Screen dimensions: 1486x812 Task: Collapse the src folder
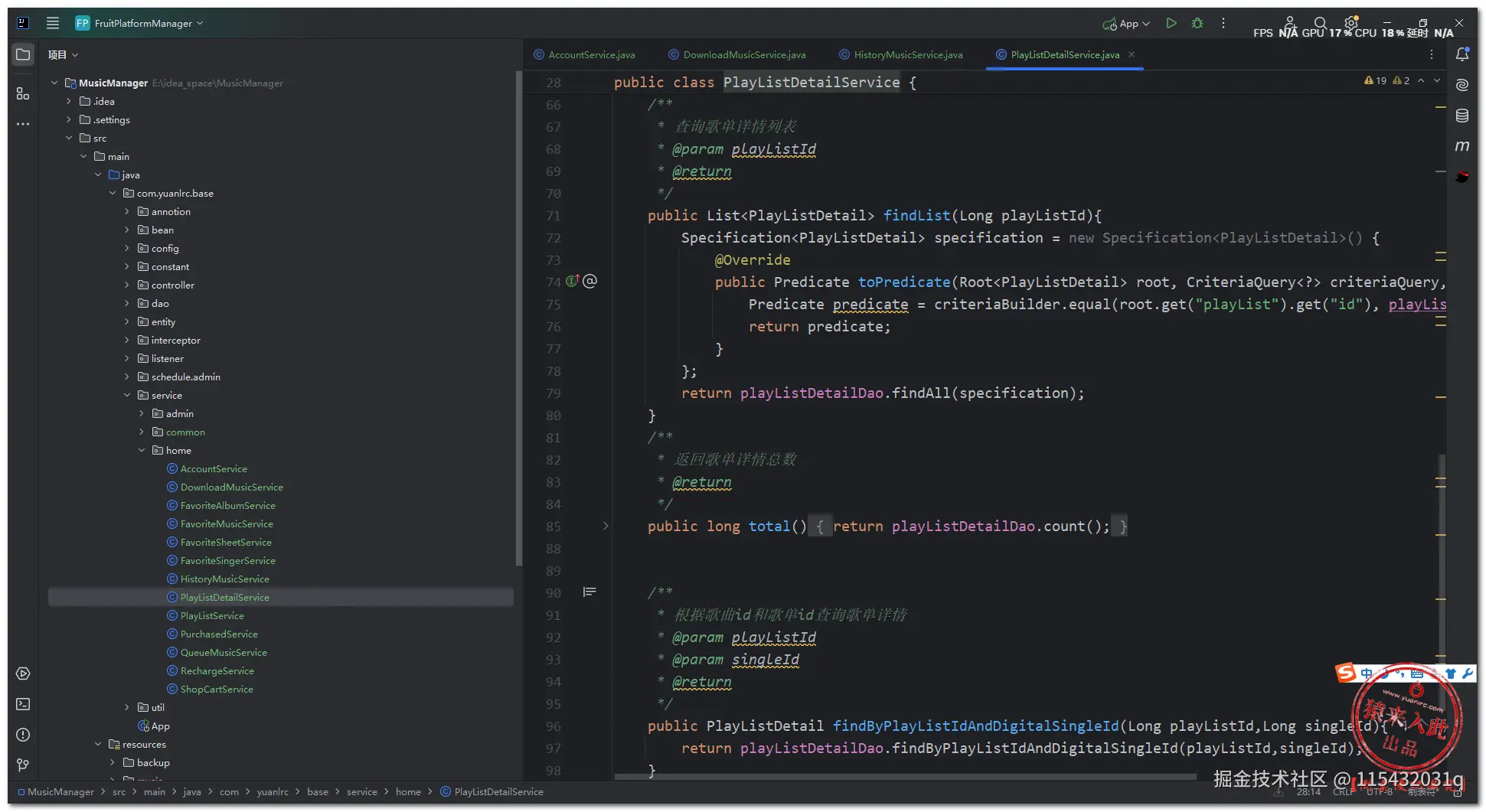point(69,138)
